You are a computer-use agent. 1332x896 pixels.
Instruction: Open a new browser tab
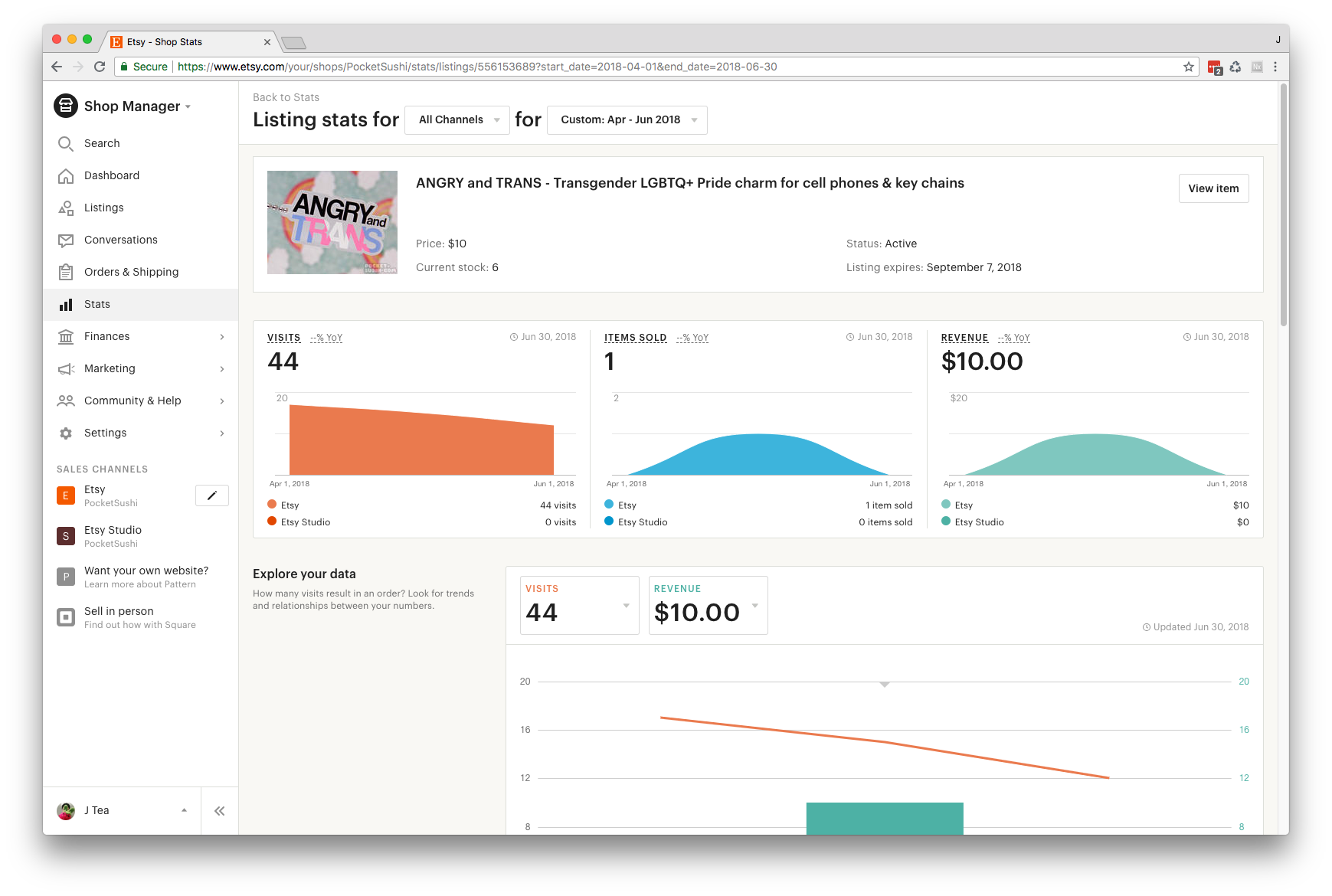(x=294, y=43)
